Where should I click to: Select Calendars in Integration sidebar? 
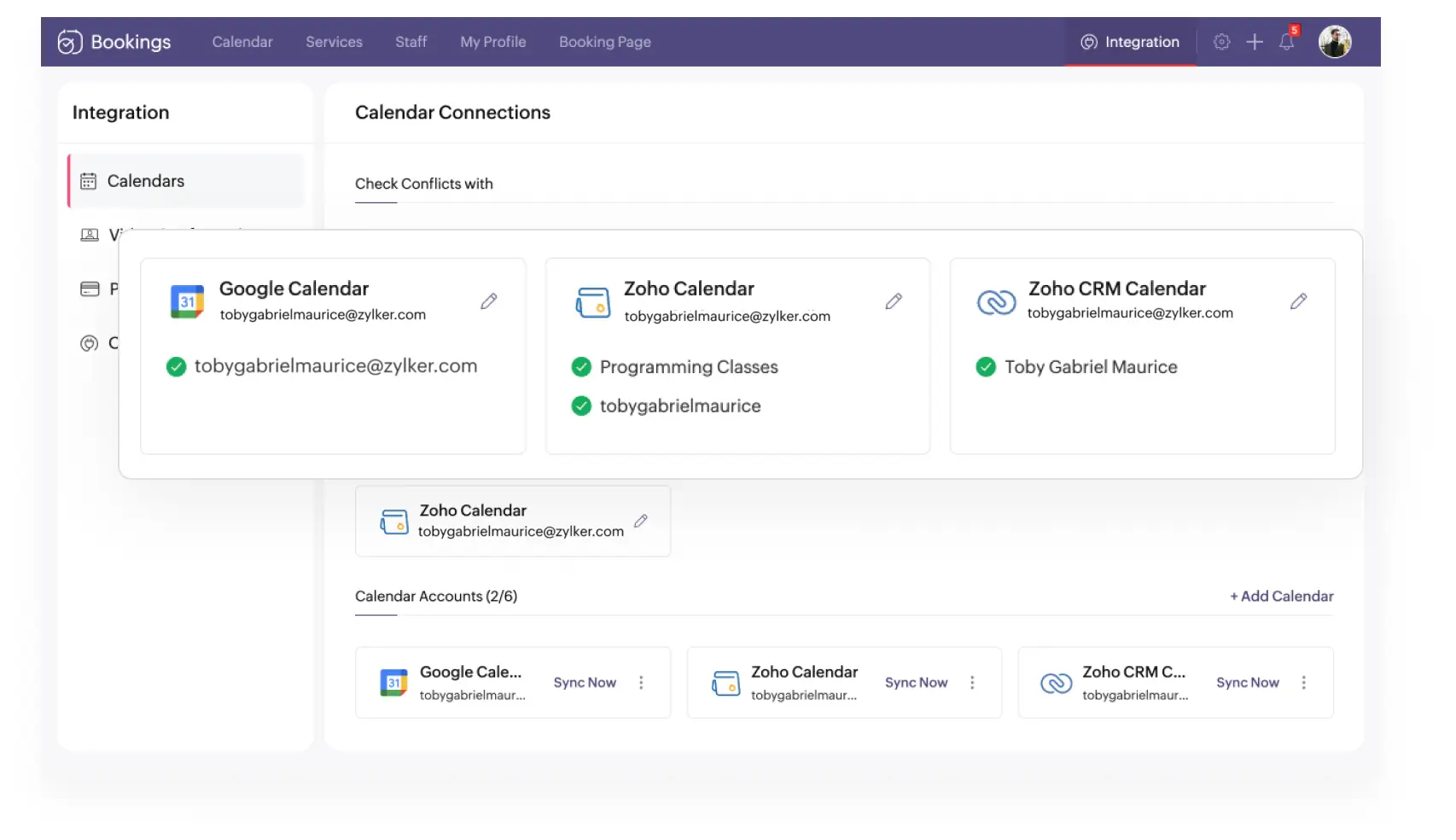coord(186,181)
